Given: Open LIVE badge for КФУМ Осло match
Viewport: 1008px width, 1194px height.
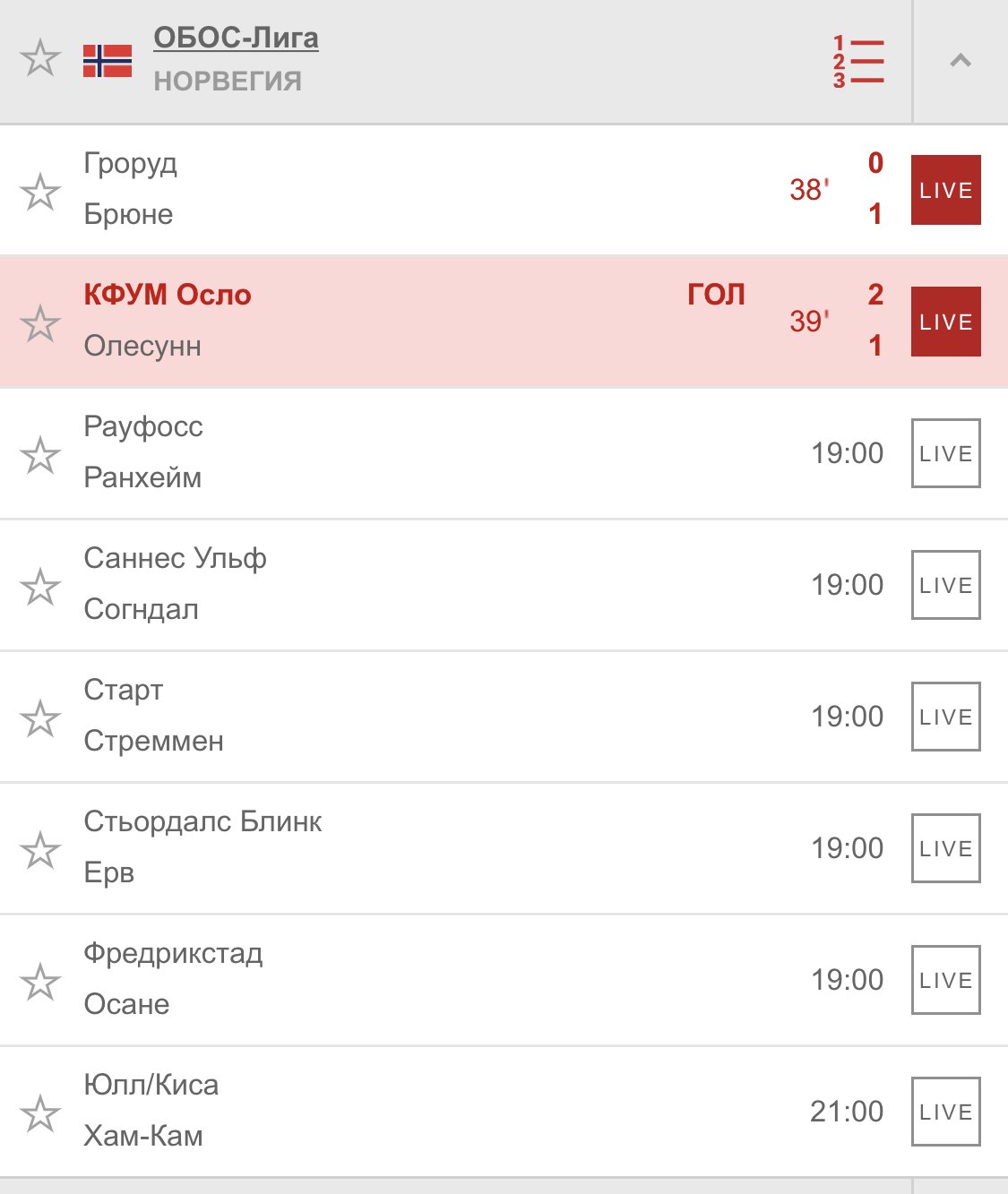Looking at the screenshot, I should pyautogui.click(x=945, y=322).
